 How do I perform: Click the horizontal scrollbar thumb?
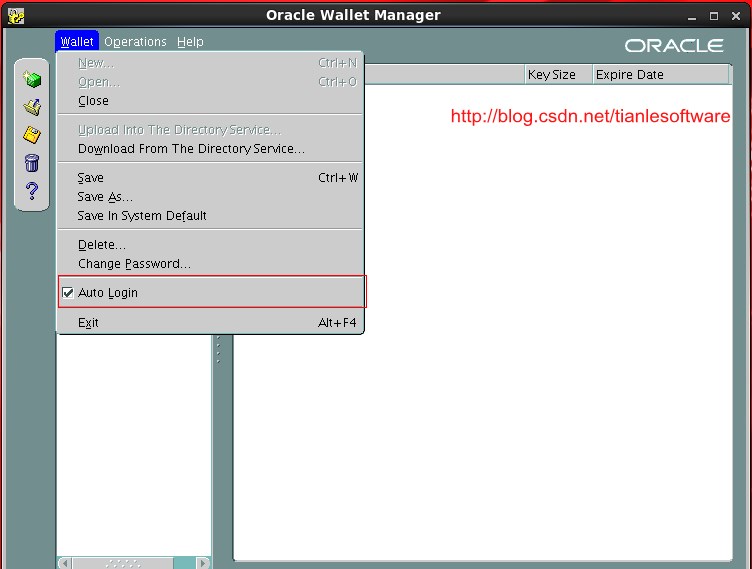[123, 563]
